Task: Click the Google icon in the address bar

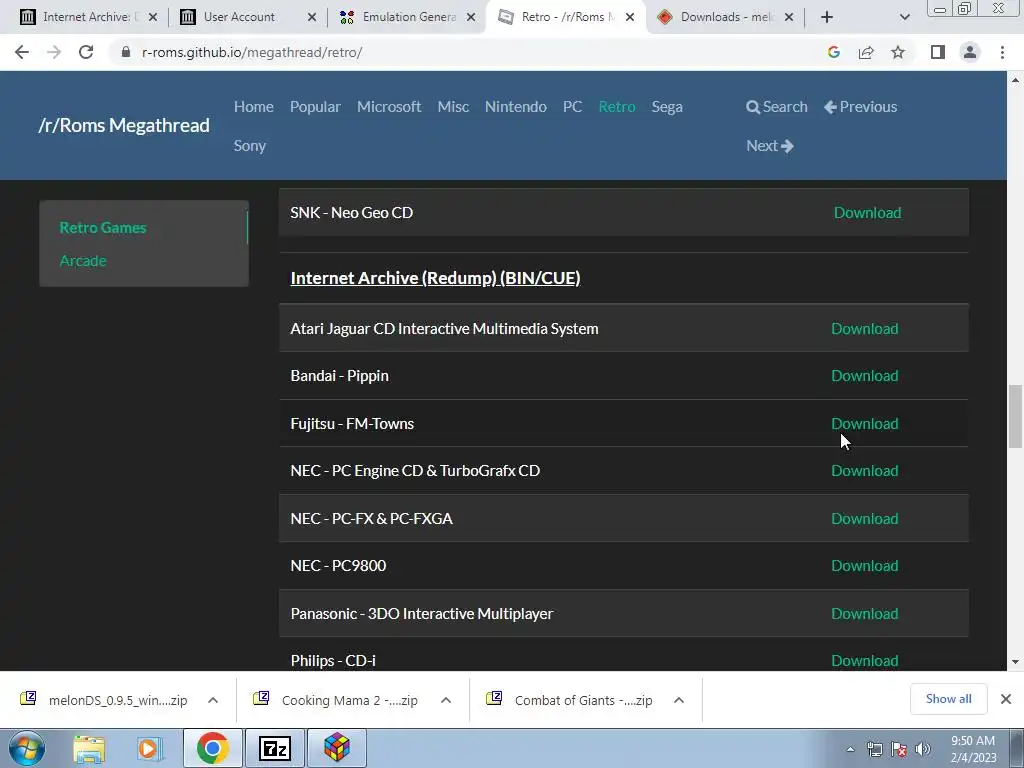Action: pyautogui.click(x=833, y=52)
